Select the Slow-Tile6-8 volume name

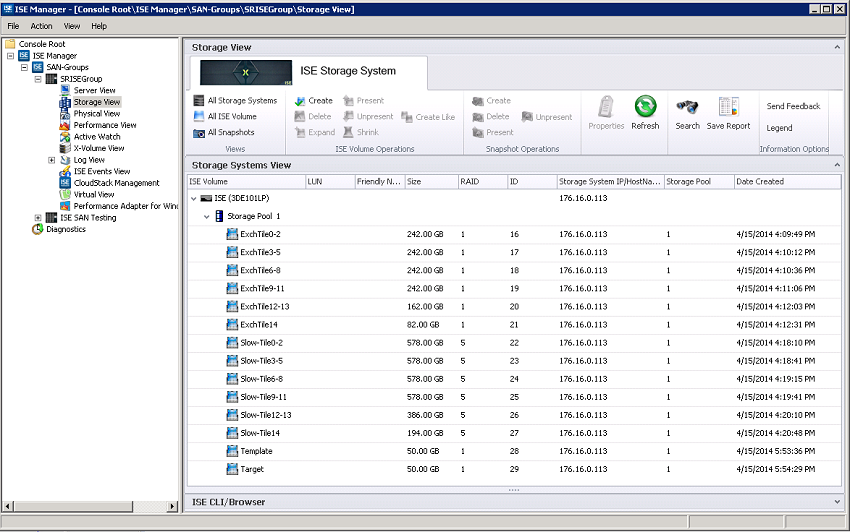261,379
